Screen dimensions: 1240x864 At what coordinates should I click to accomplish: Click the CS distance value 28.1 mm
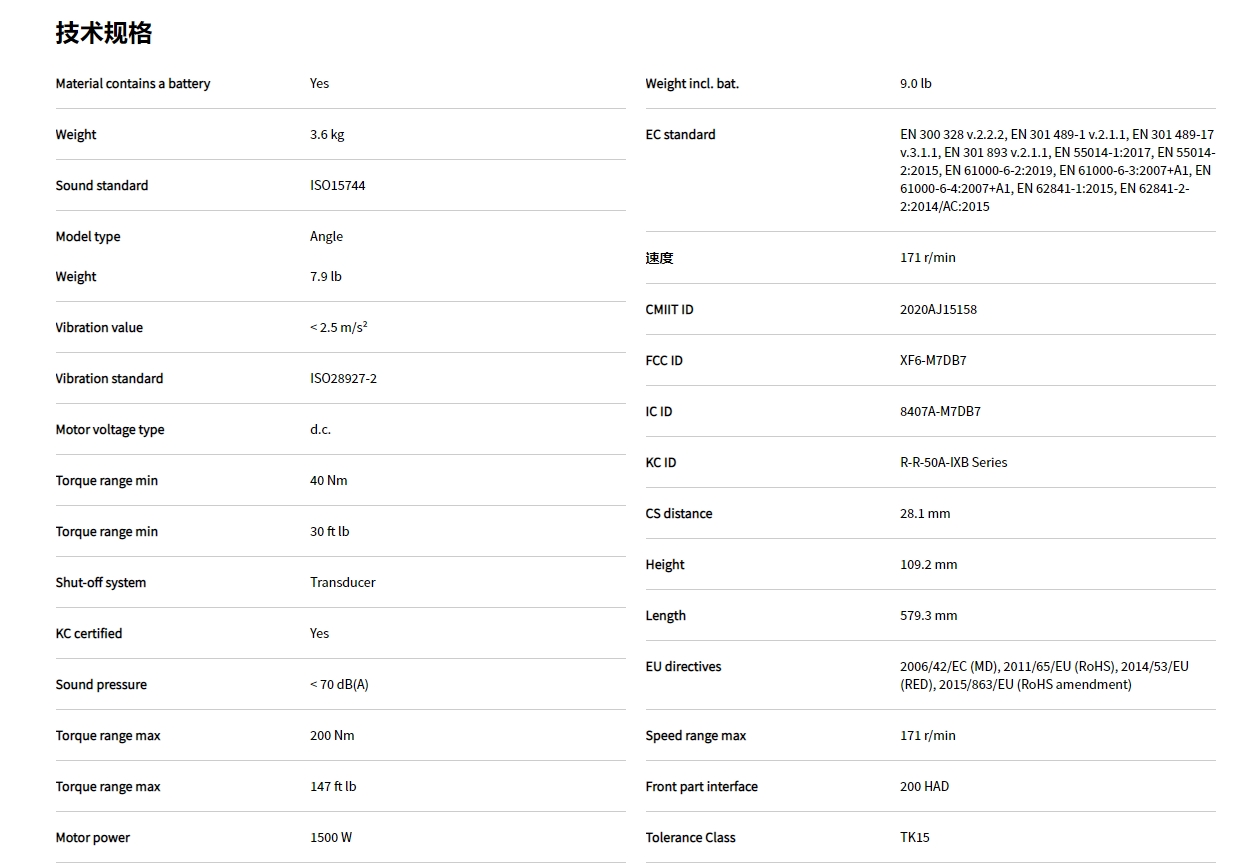[x=925, y=513]
